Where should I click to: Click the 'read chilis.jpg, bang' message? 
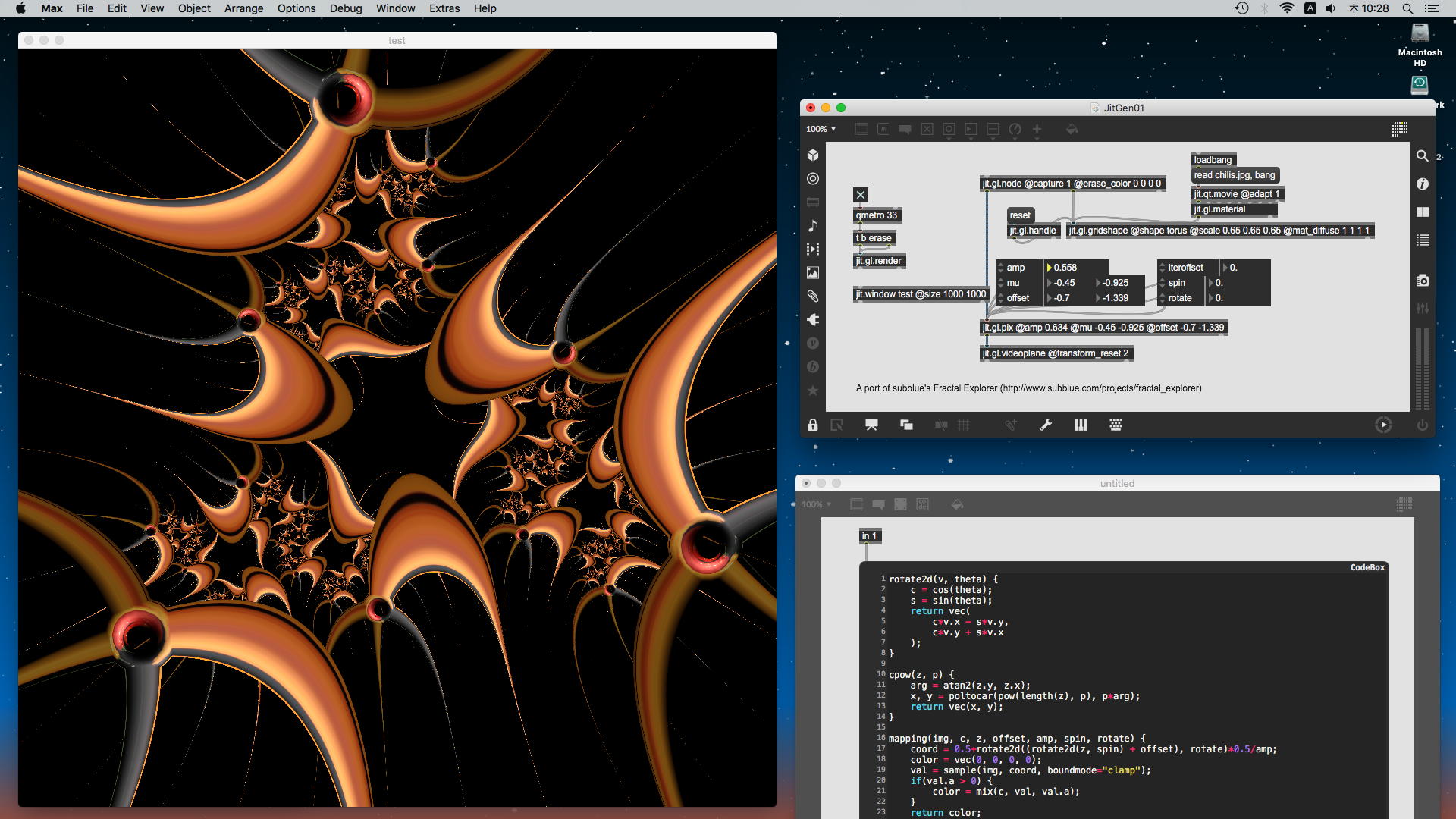(x=1235, y=175)
